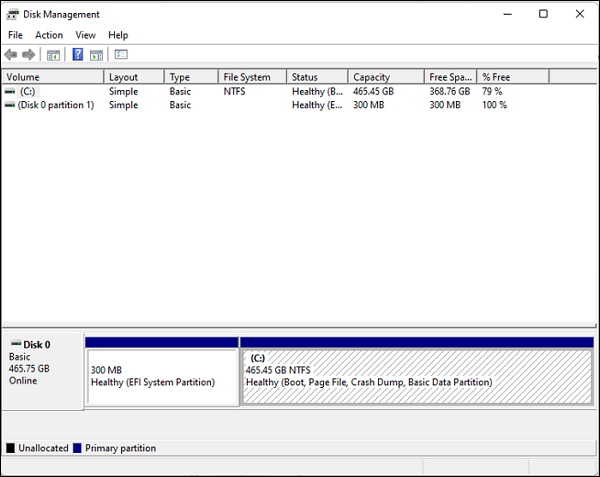The height and width of the screenshot is (477, 600).
Task: Select the Disk 0 partition 1 row
Action: click(56, 105)
